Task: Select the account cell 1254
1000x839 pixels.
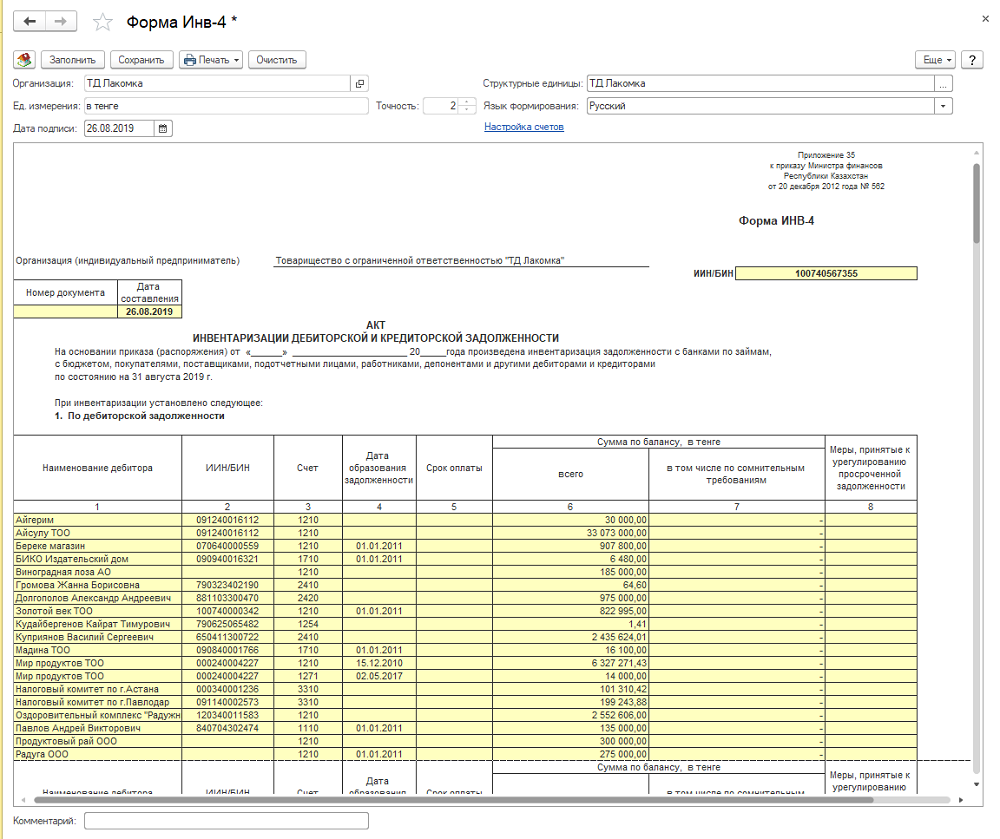Action: (308, 624)
